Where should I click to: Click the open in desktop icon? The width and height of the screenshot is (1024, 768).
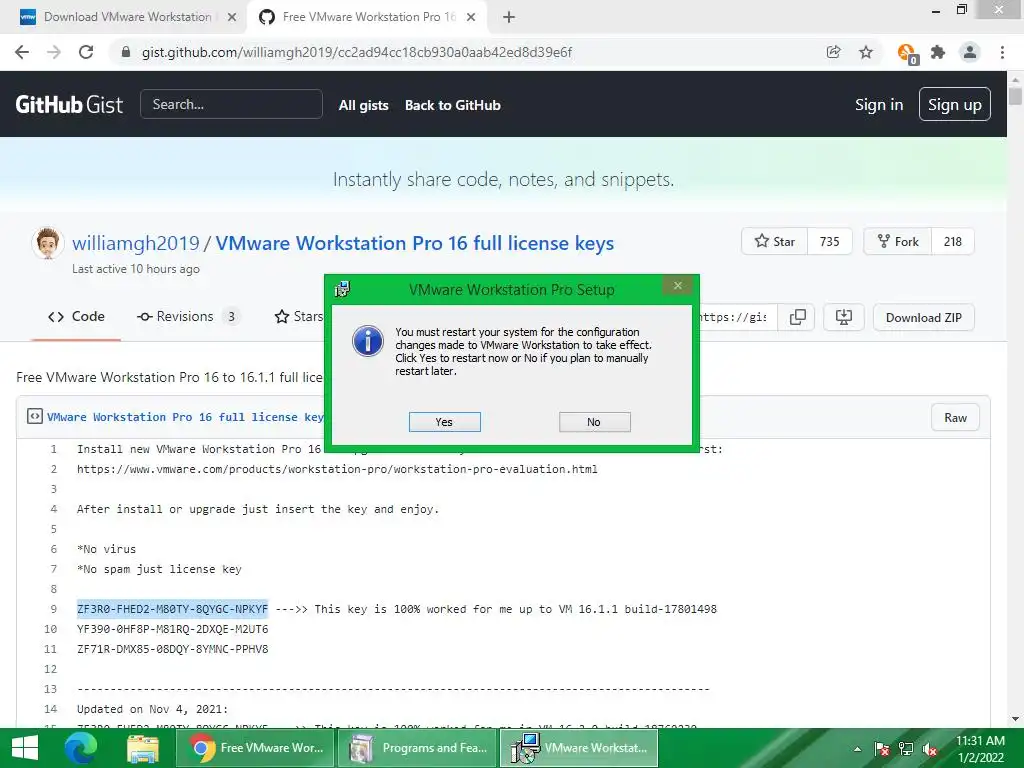[x=844, y=317]
